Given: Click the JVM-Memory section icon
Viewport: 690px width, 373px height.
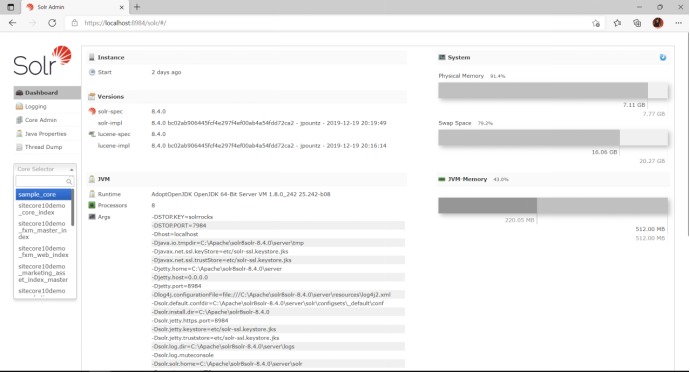Looking at the screenshot, I should tap(442, 179).
